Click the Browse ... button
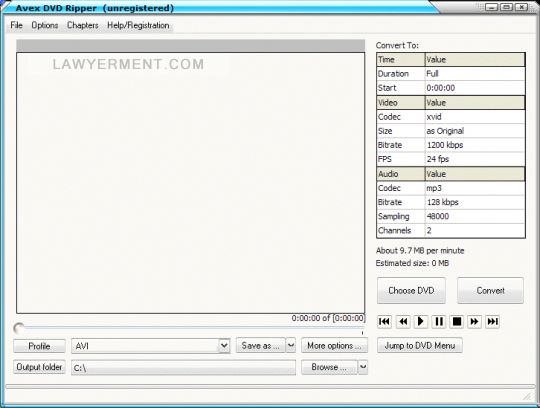The image size is (540, 408). click(x=329, y=367)
